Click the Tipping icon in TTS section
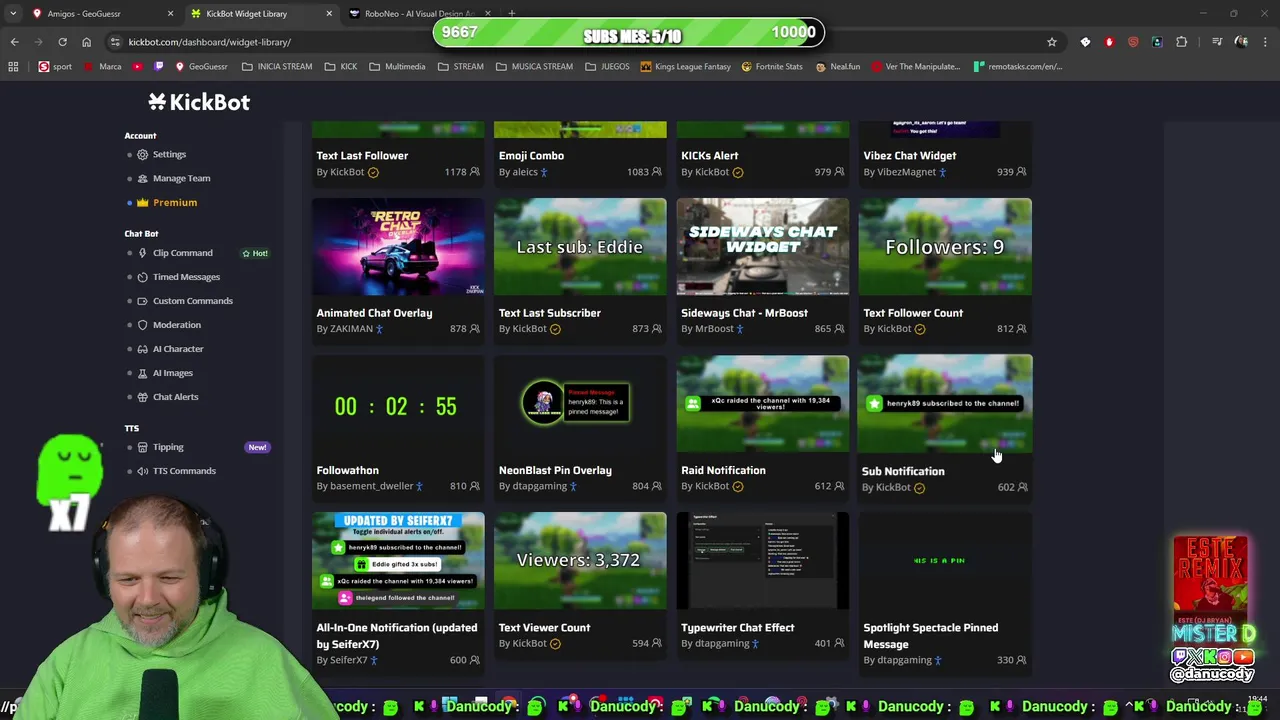The height and width of the screenshot is (720, 1280). tap(142, 447)
